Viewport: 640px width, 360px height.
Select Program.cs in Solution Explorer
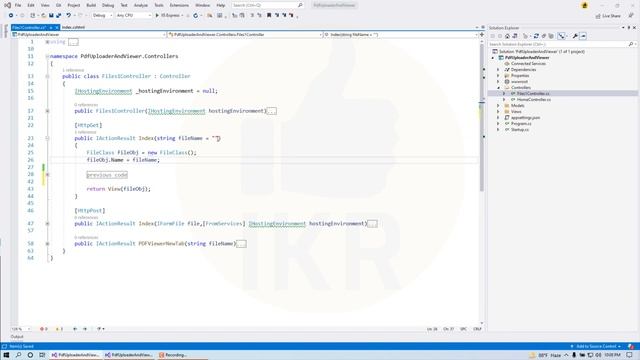click(518, 124)
